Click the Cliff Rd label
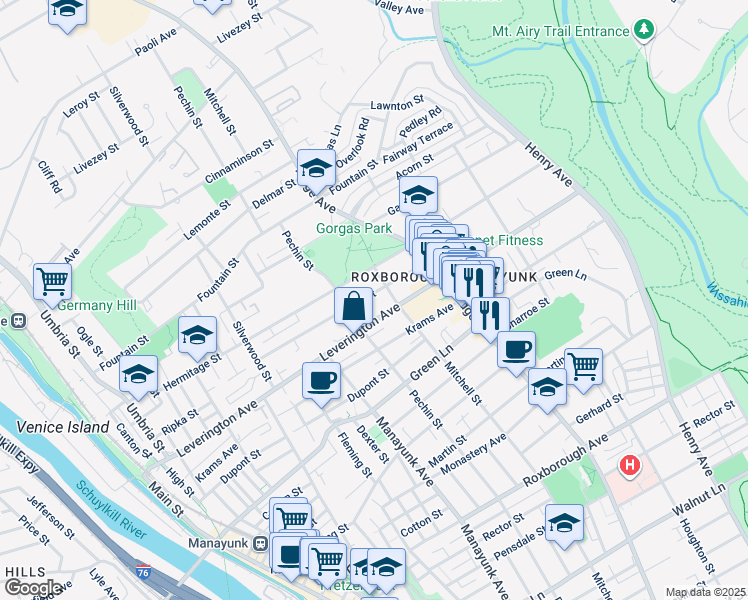 (50, 177)
